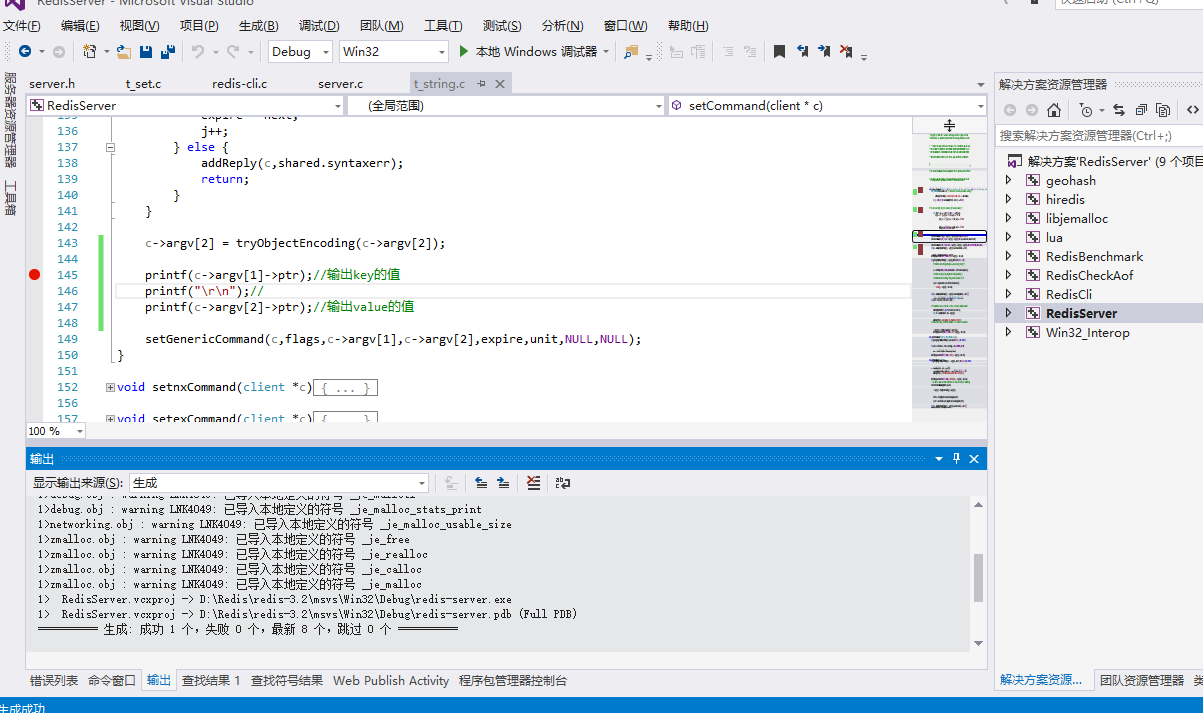The image size is (1203, 713).
Task: Open the Web Publish Activity tab
Action: point(391,681)
